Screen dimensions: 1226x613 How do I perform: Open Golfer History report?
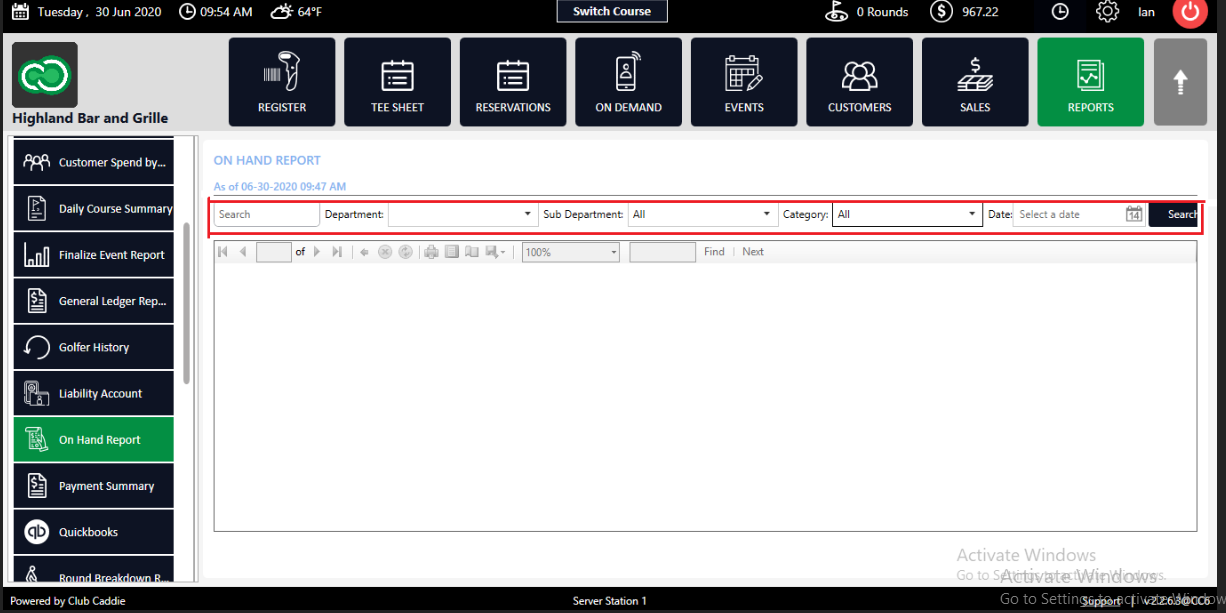93,347
